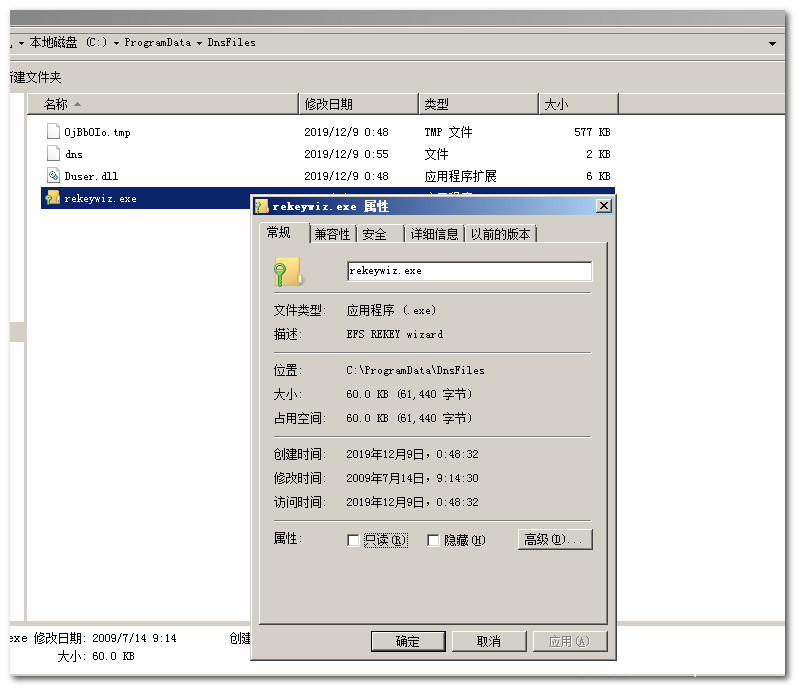The image size is (796, 687).
Task: Click the 6 KB size cell
Action: pos(598,176)
